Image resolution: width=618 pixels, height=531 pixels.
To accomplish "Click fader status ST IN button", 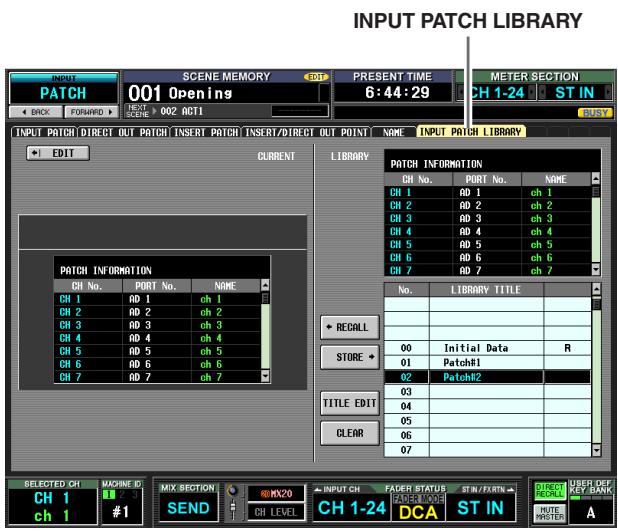I will [480, 508].
